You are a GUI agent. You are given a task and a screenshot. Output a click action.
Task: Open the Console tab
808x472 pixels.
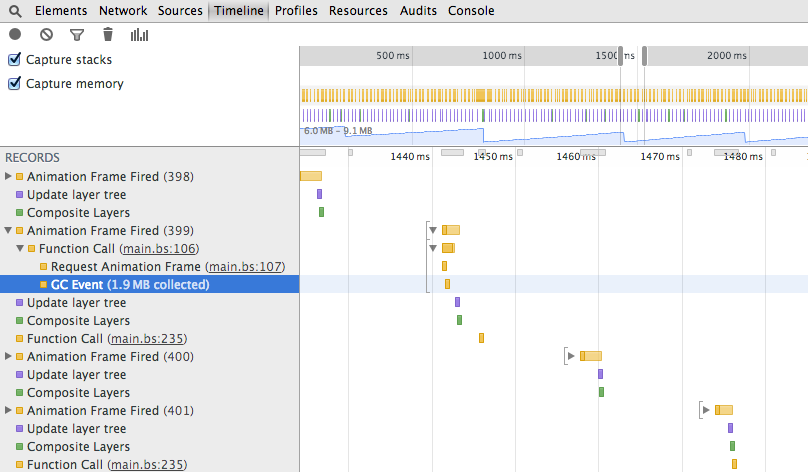(470, 11)
